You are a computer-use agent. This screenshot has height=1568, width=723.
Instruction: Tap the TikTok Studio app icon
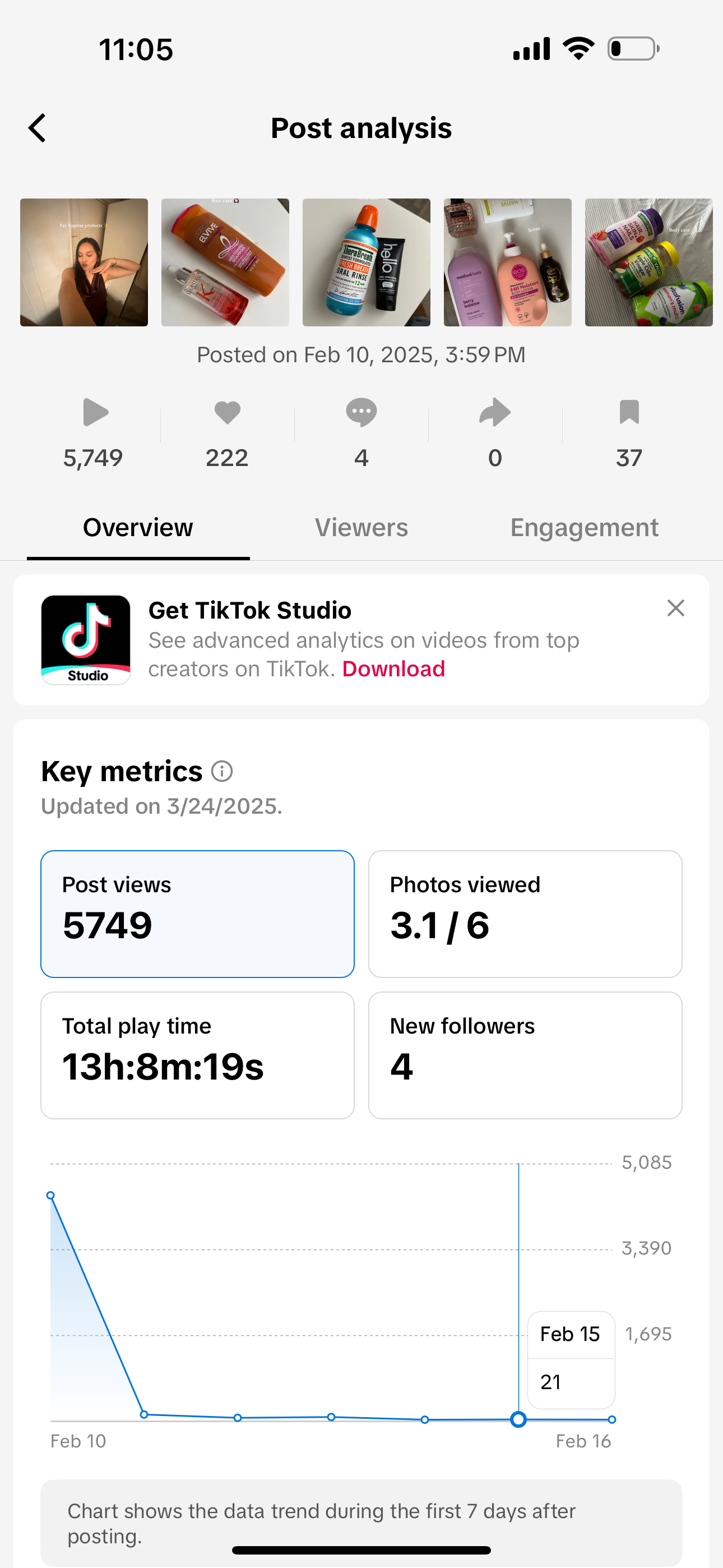pos(86,640)
